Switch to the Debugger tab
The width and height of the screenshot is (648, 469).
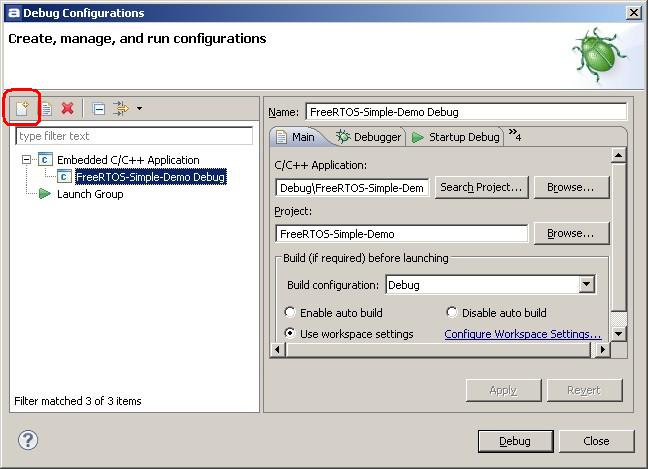tap(369, 137)
